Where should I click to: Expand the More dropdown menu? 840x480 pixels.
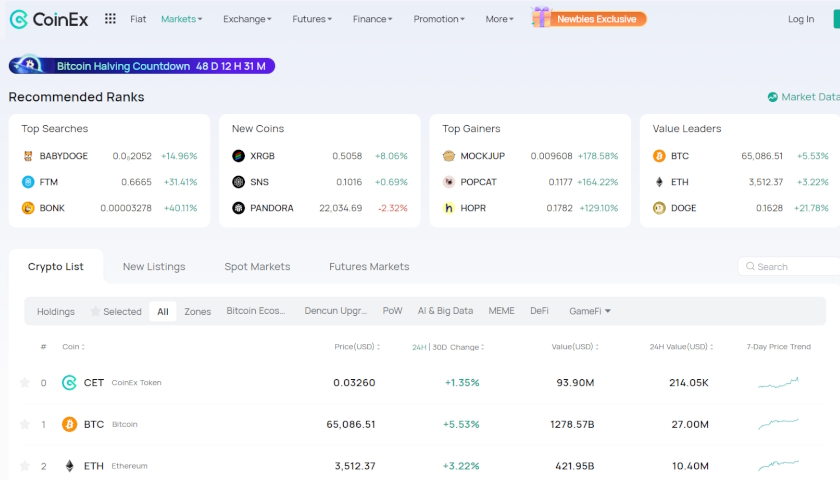coord(499,19)
